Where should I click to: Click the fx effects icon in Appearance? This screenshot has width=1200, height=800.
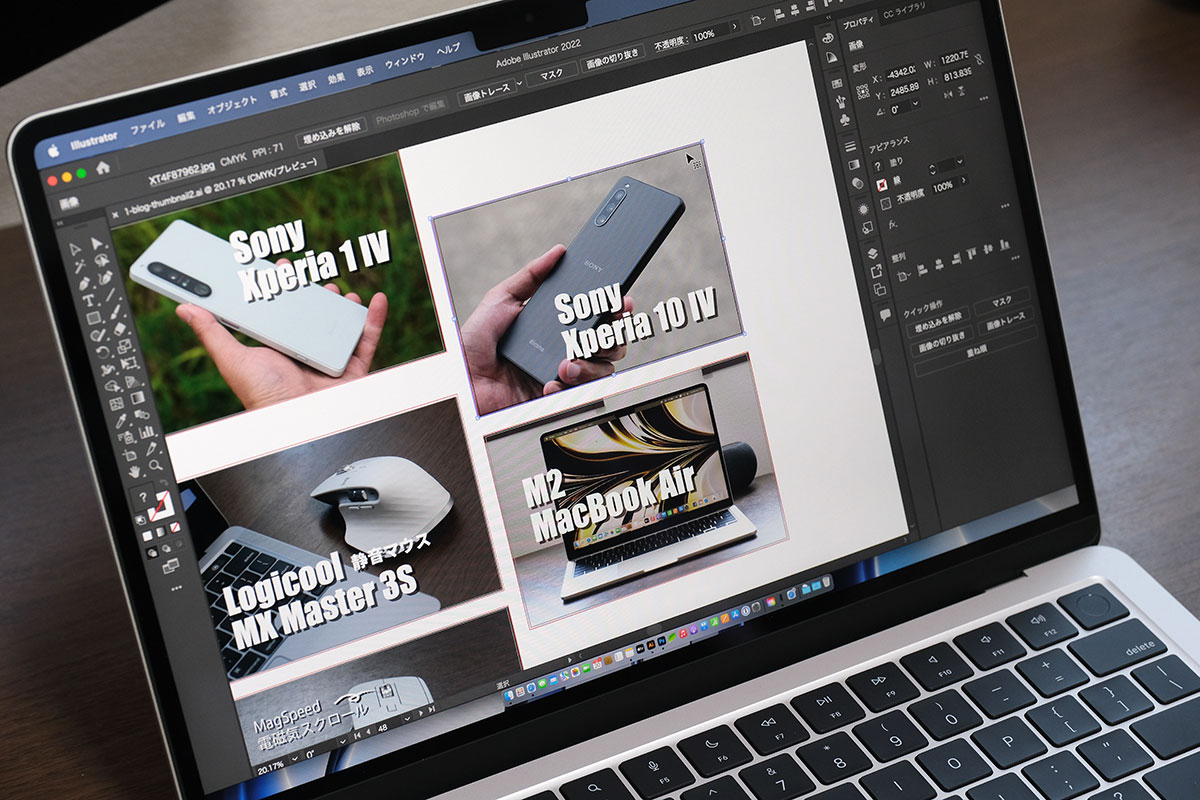coord(893,225)
